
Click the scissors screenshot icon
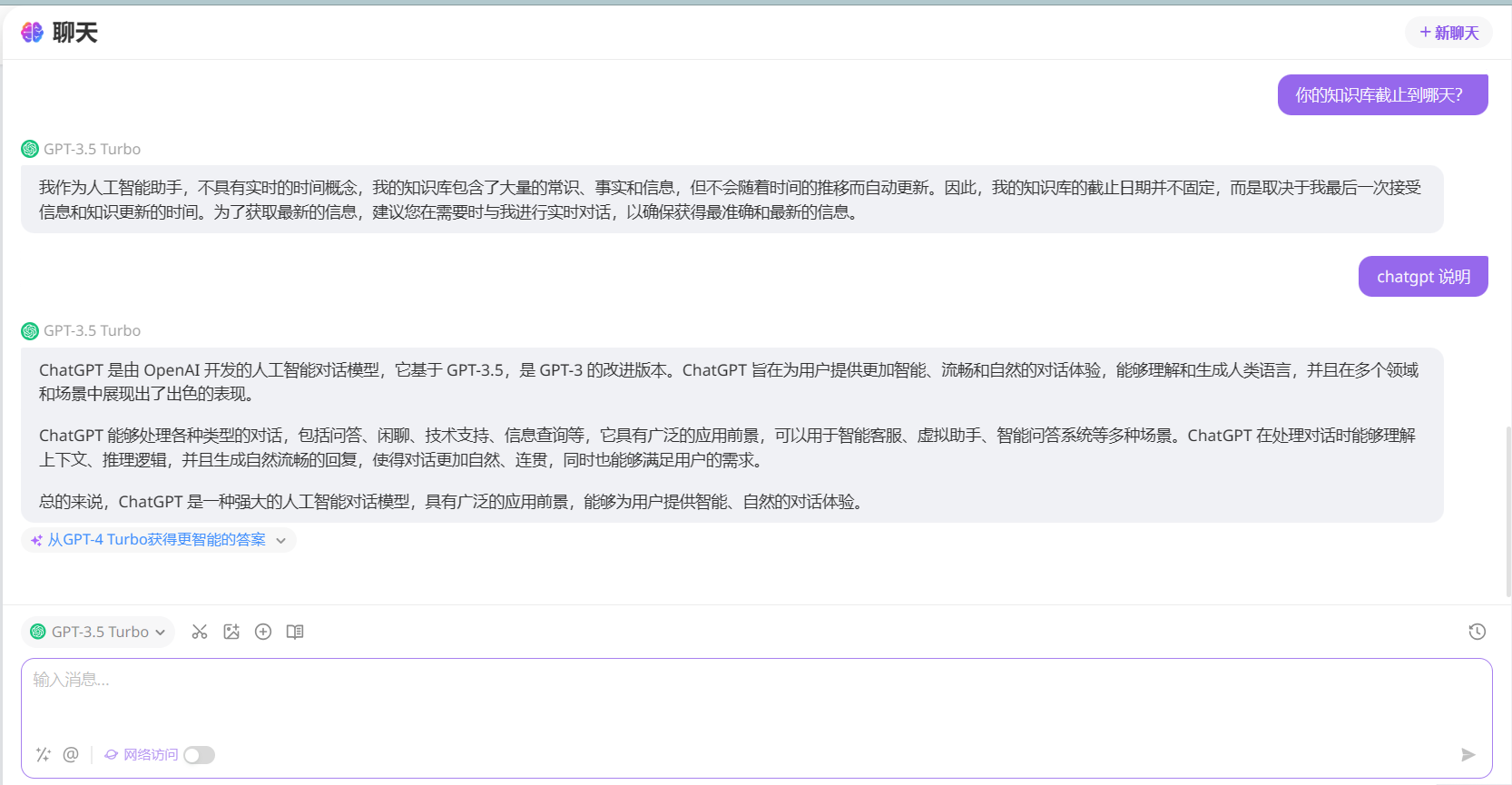(200, 632)
